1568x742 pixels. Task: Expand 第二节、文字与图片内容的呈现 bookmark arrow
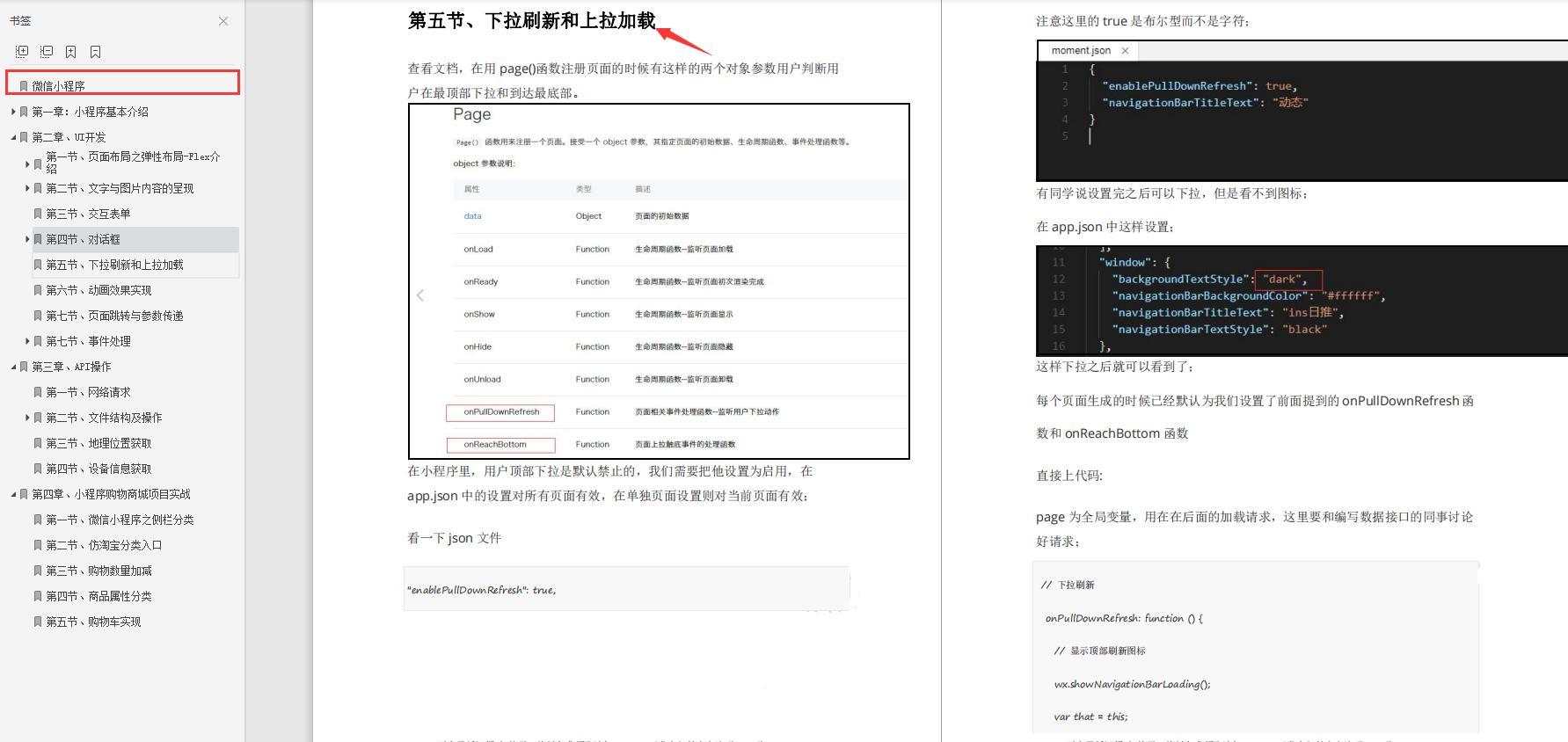point(27,188)
